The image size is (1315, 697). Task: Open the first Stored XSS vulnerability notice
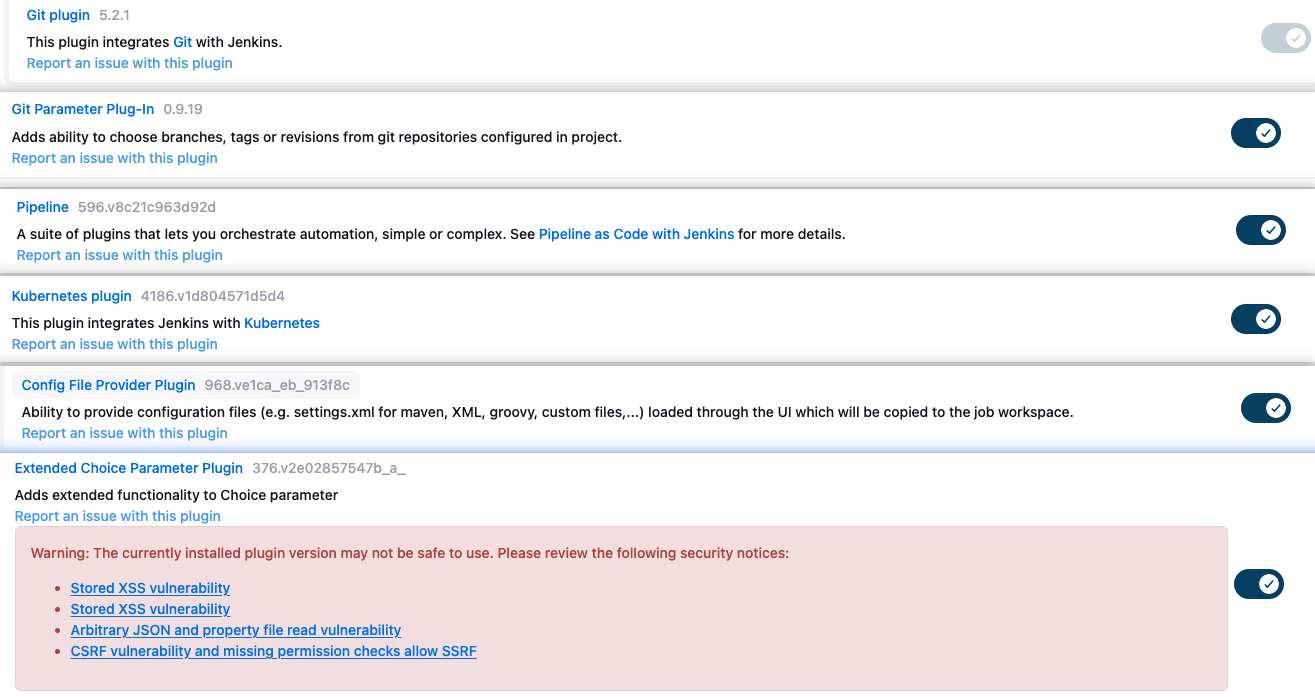(x=150, y=588)
